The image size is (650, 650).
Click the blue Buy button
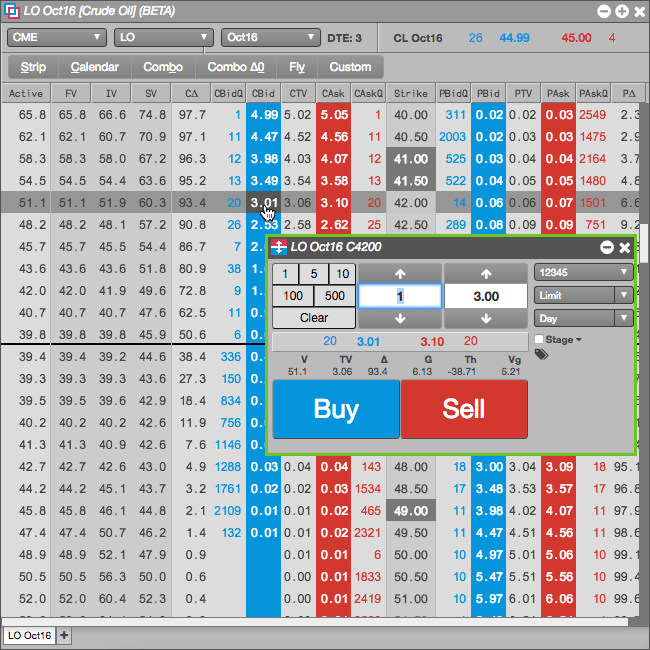pyautogui.click(x=336, y=409)
